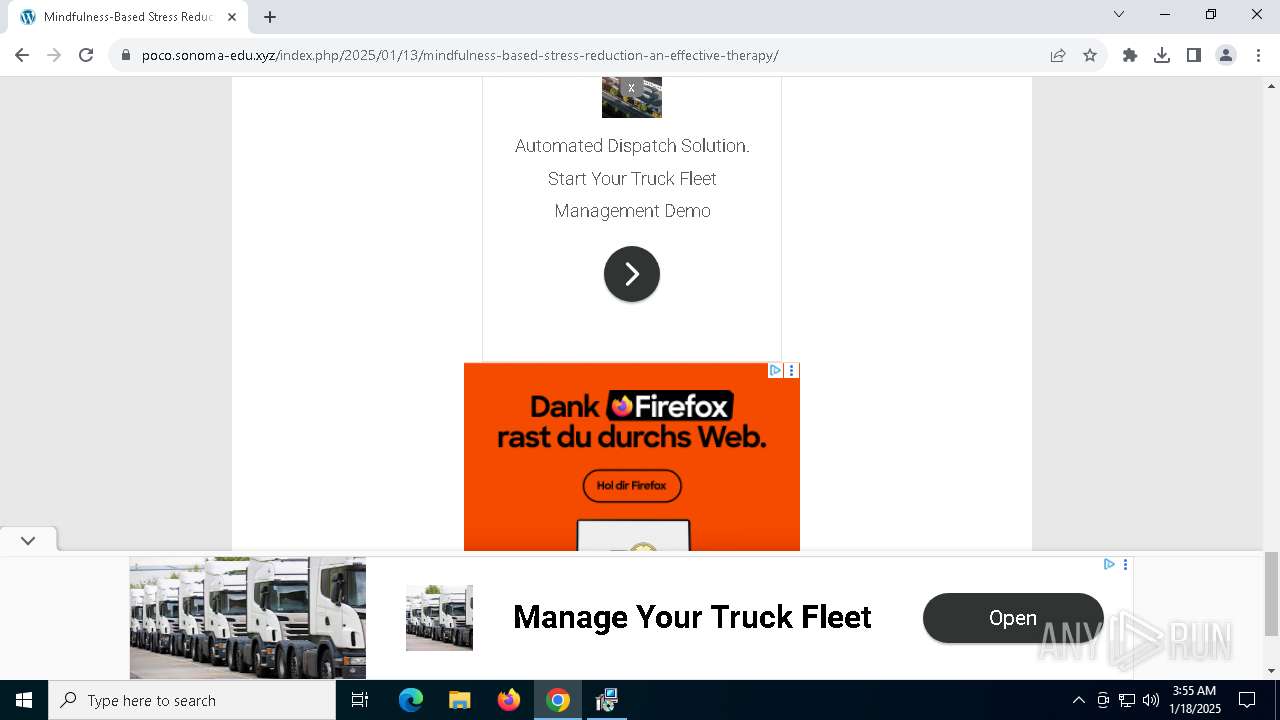Go back to the previous page
This screenshot has width=1280, height=720.
22,55
